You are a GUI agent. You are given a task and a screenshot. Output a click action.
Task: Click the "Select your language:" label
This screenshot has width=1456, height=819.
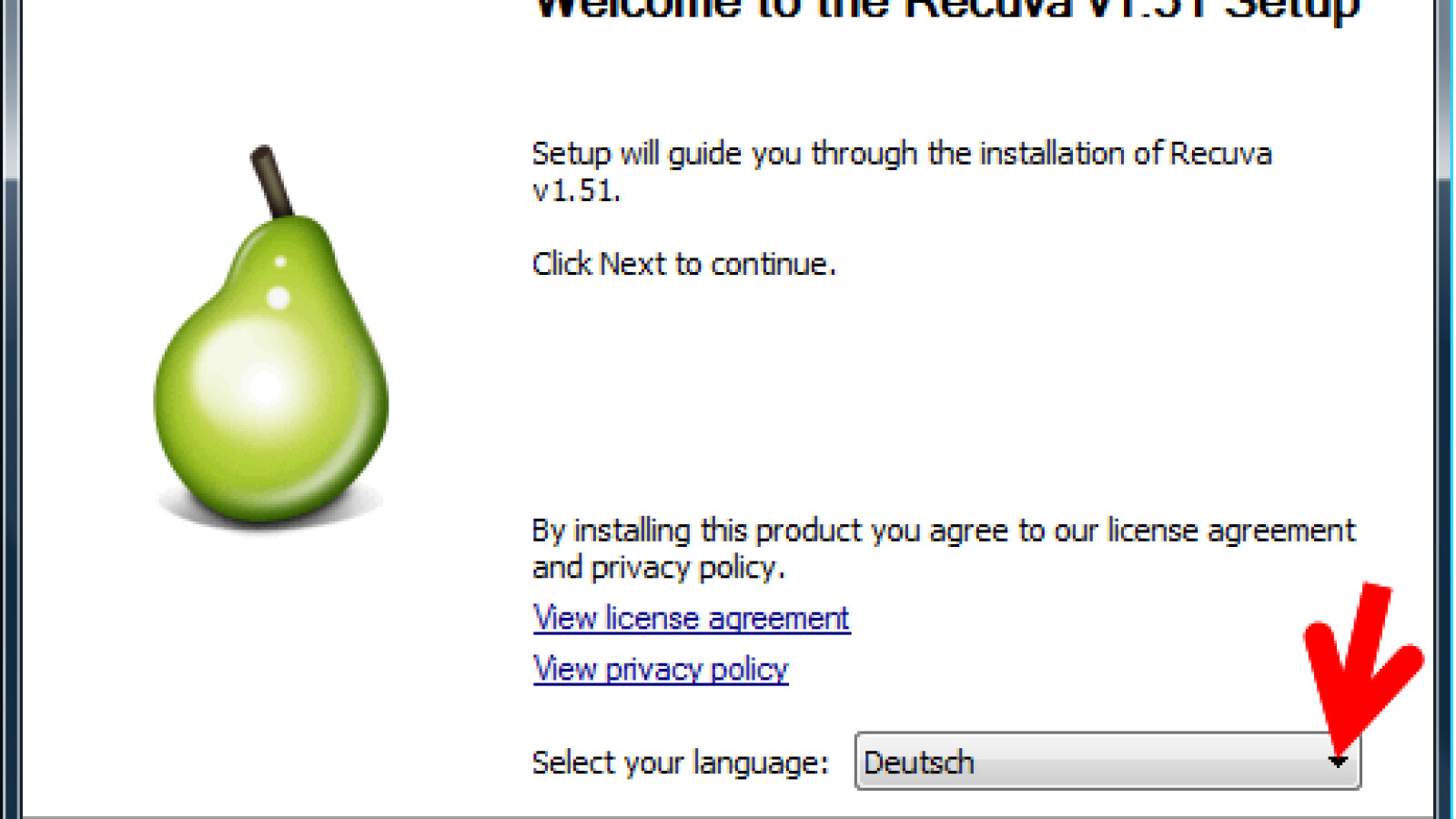681,763
